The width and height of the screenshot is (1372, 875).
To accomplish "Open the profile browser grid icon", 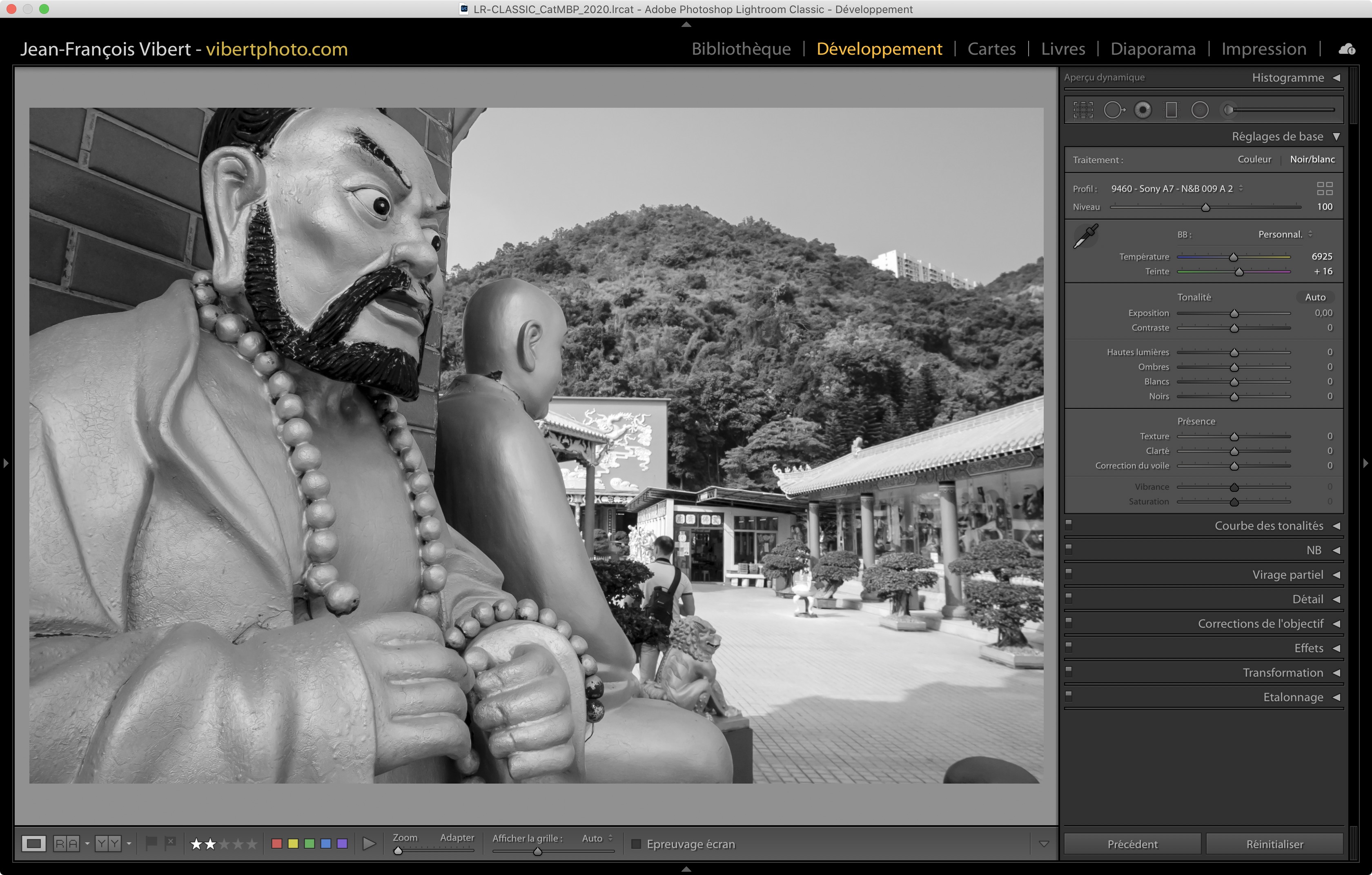I will [x=1325, y=189].
